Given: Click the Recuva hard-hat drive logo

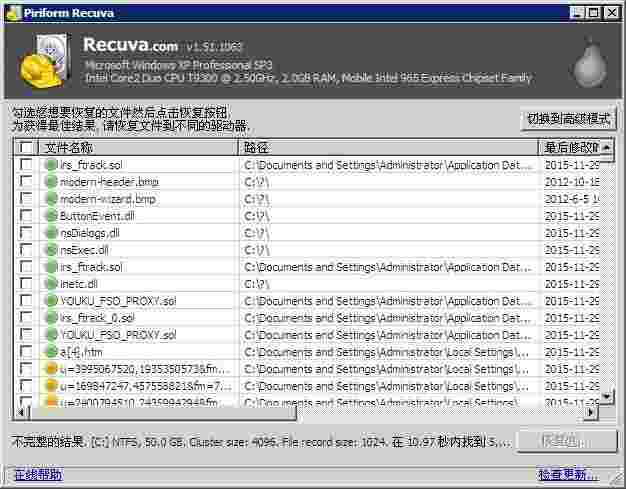Looking at the screenshot, I should tap(46, 62).
